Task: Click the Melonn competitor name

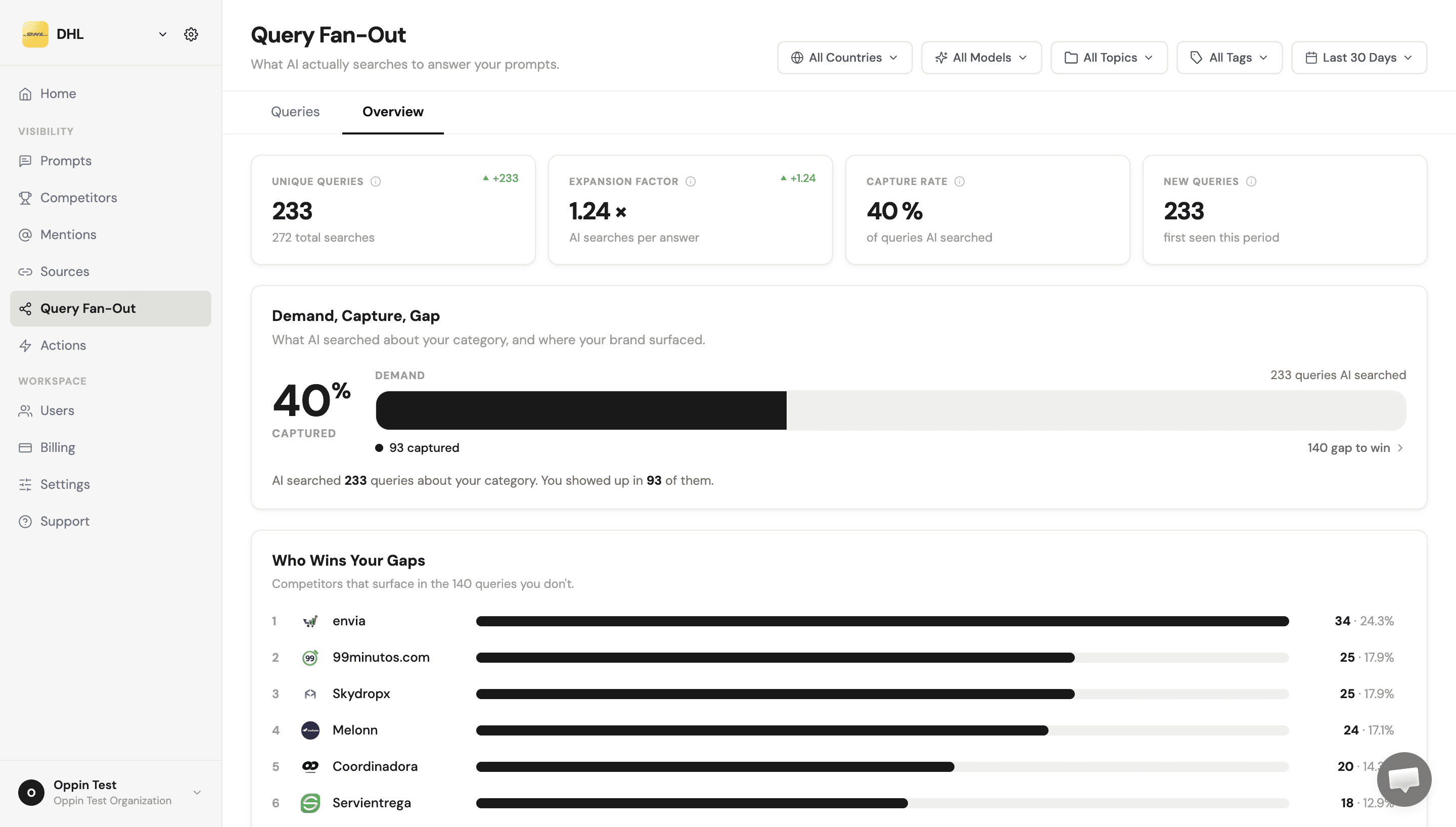Action: click(355, 730)
